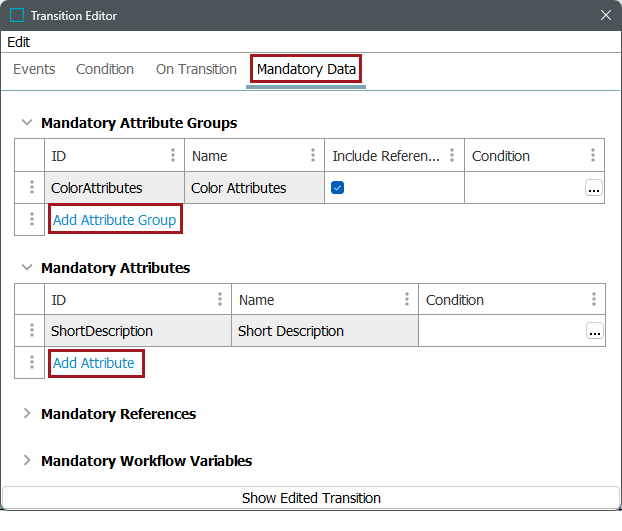
Task: Click the ellipsis button in ShortDescription row
Action: tap(594, 332)
